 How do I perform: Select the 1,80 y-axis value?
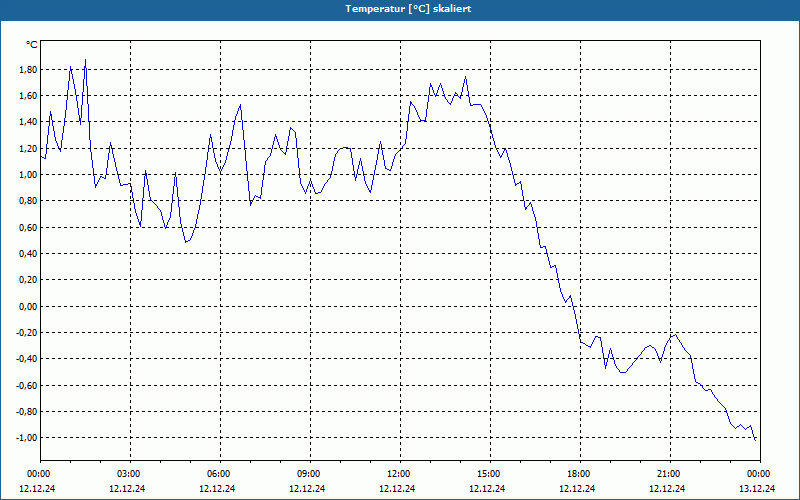[28, 70]
